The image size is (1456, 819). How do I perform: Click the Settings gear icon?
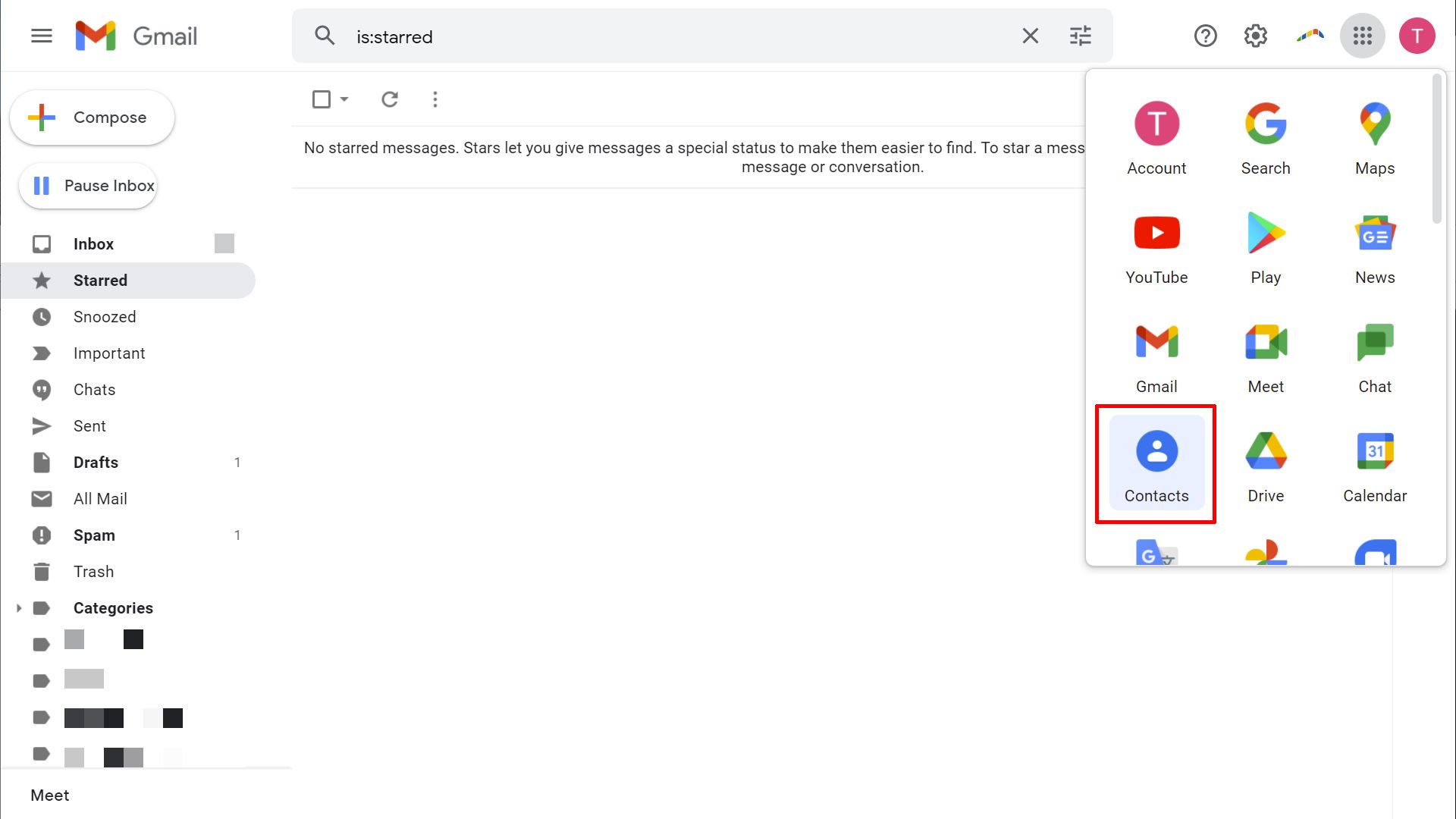(x=1255, y=36)
